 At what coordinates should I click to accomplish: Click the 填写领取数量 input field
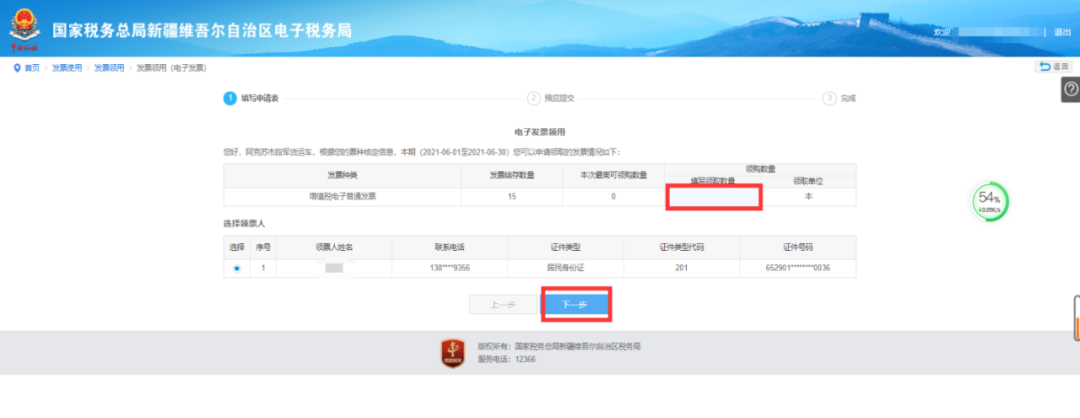click(x=714, y=196)
